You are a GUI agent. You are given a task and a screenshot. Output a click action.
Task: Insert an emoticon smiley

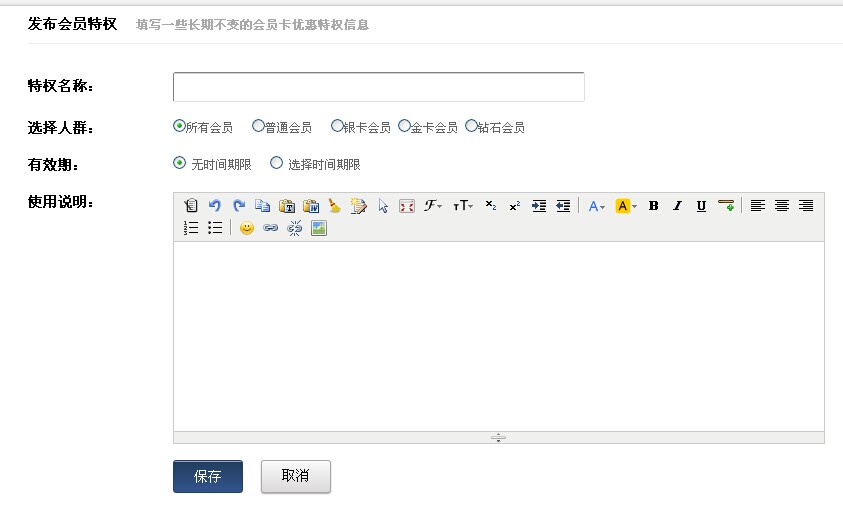tap(246, 228)
